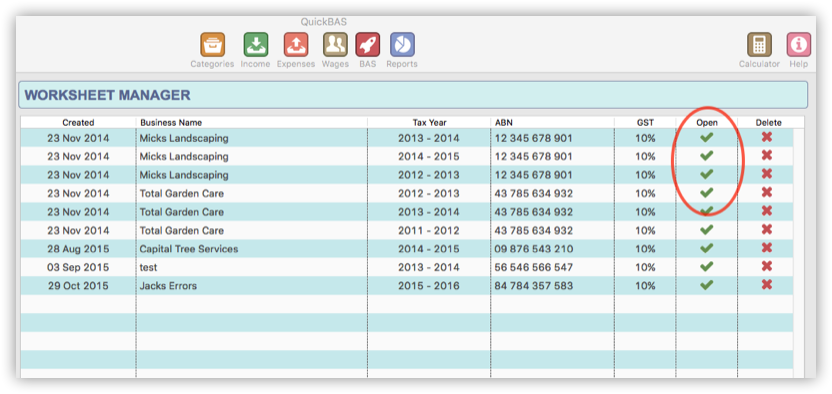Open the red Expenses icon
The image size is (832, 394).
tap(296, 45)
